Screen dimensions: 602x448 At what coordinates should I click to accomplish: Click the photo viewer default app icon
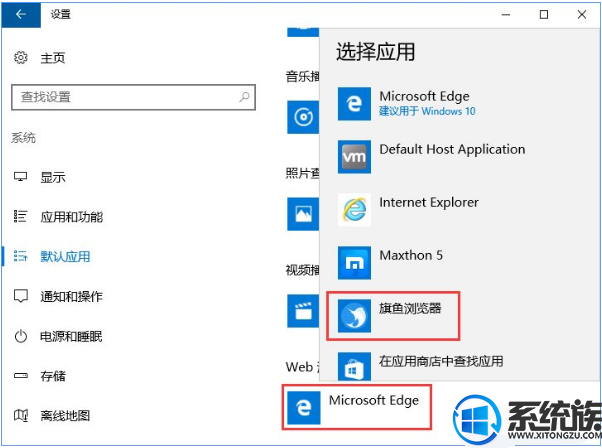(x=303, y=214)
